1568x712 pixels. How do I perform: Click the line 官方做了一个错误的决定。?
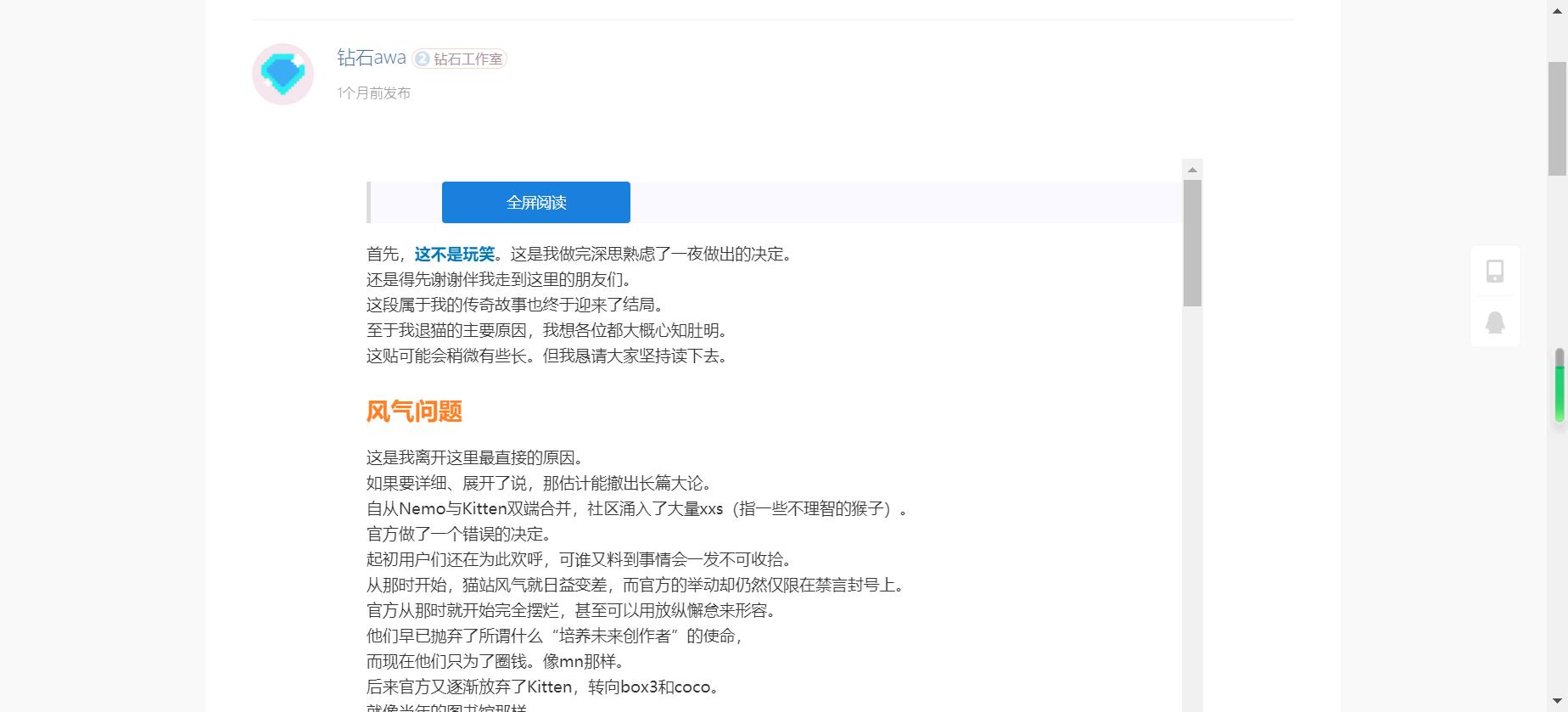click(460, 534)
